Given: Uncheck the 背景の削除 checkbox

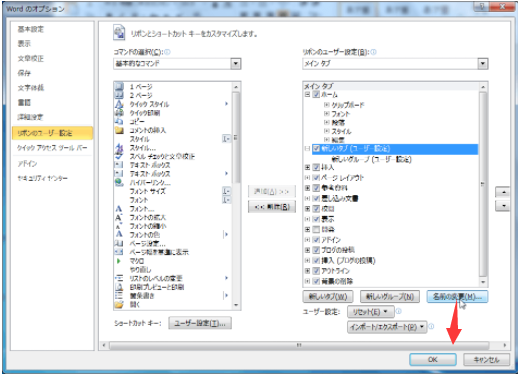Looking at the screenshot, I should pyautogui.click(x=316, y=281).
